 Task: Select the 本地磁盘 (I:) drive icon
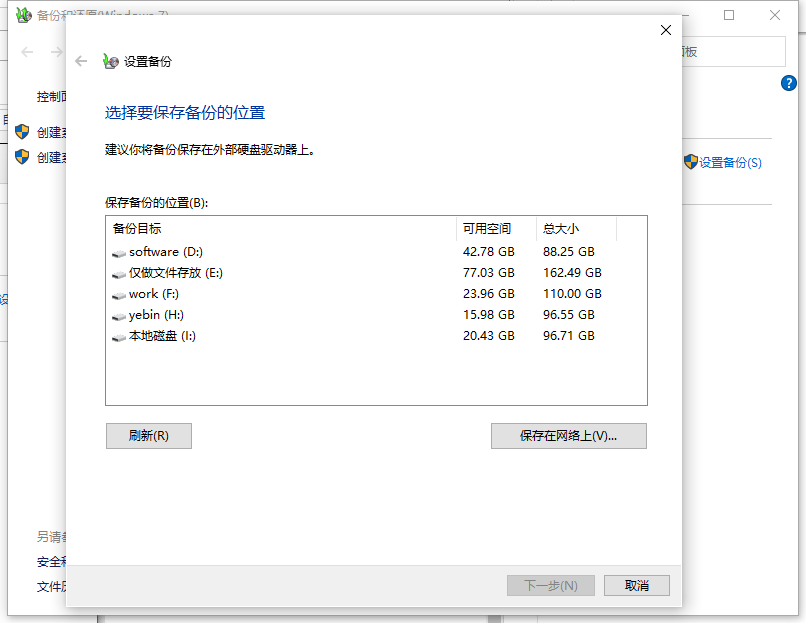coord(120,335)
